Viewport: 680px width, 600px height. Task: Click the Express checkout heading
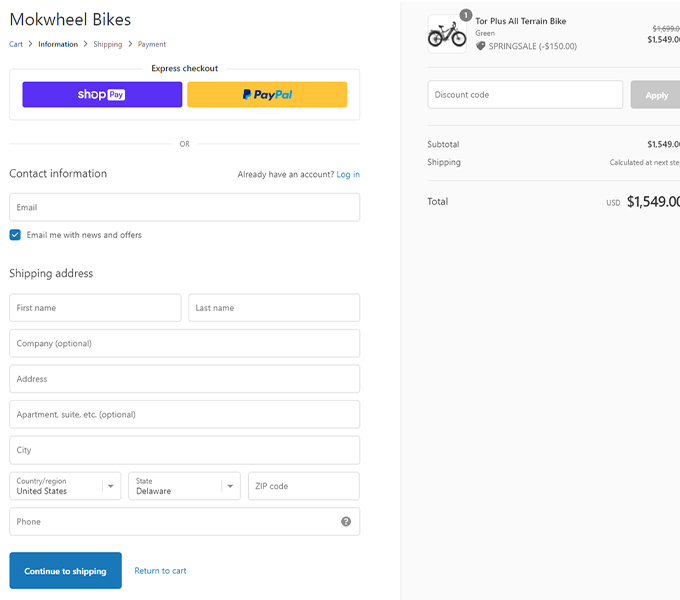[185, 68]
